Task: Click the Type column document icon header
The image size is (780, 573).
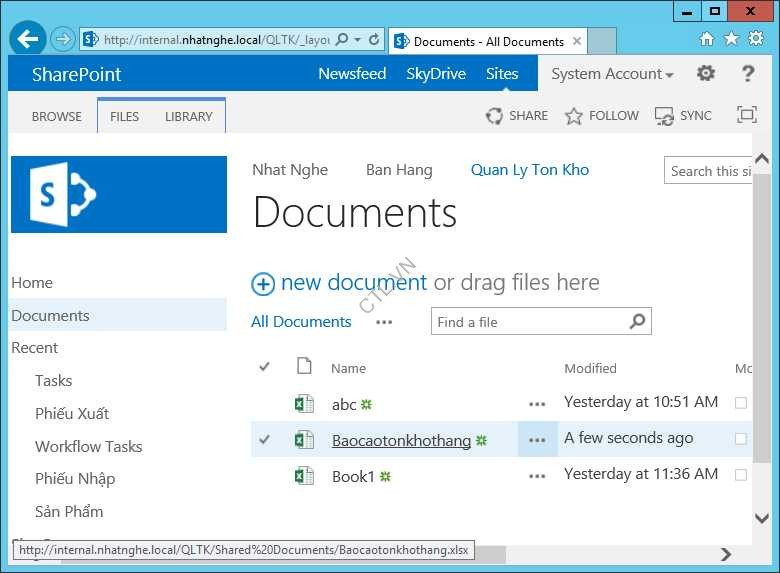Action: click(x=304, y=366)
